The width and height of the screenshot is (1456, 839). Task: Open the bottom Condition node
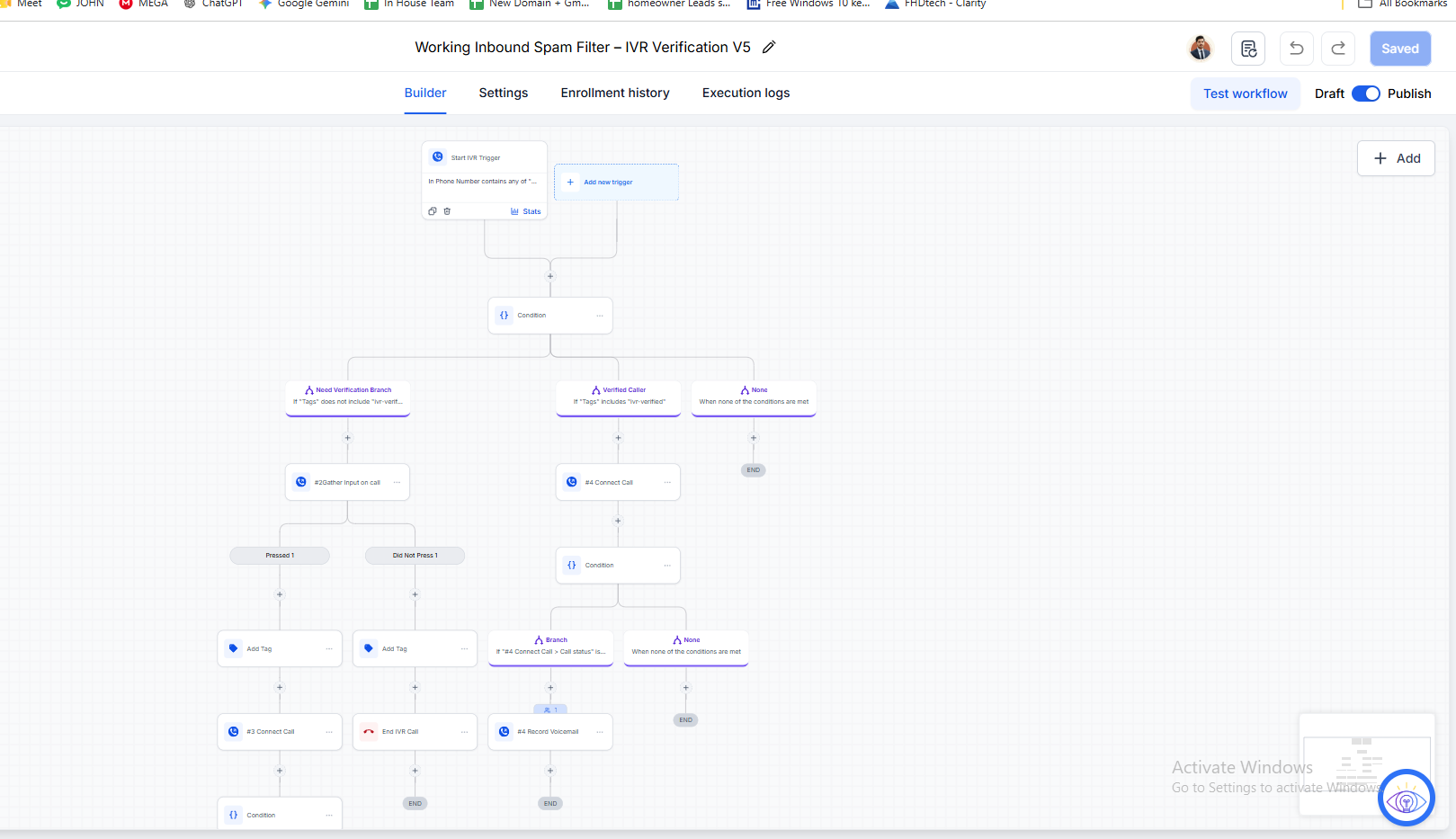click(x=280, y=815)
